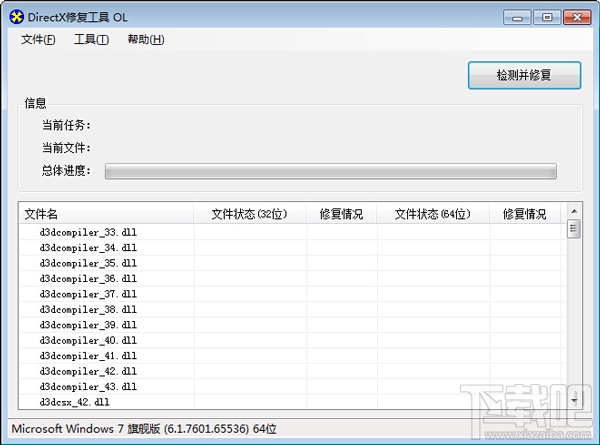600x445 pixels.
Task: Click the 总体进度 progress bar
Action: click(x=331, y=171)
